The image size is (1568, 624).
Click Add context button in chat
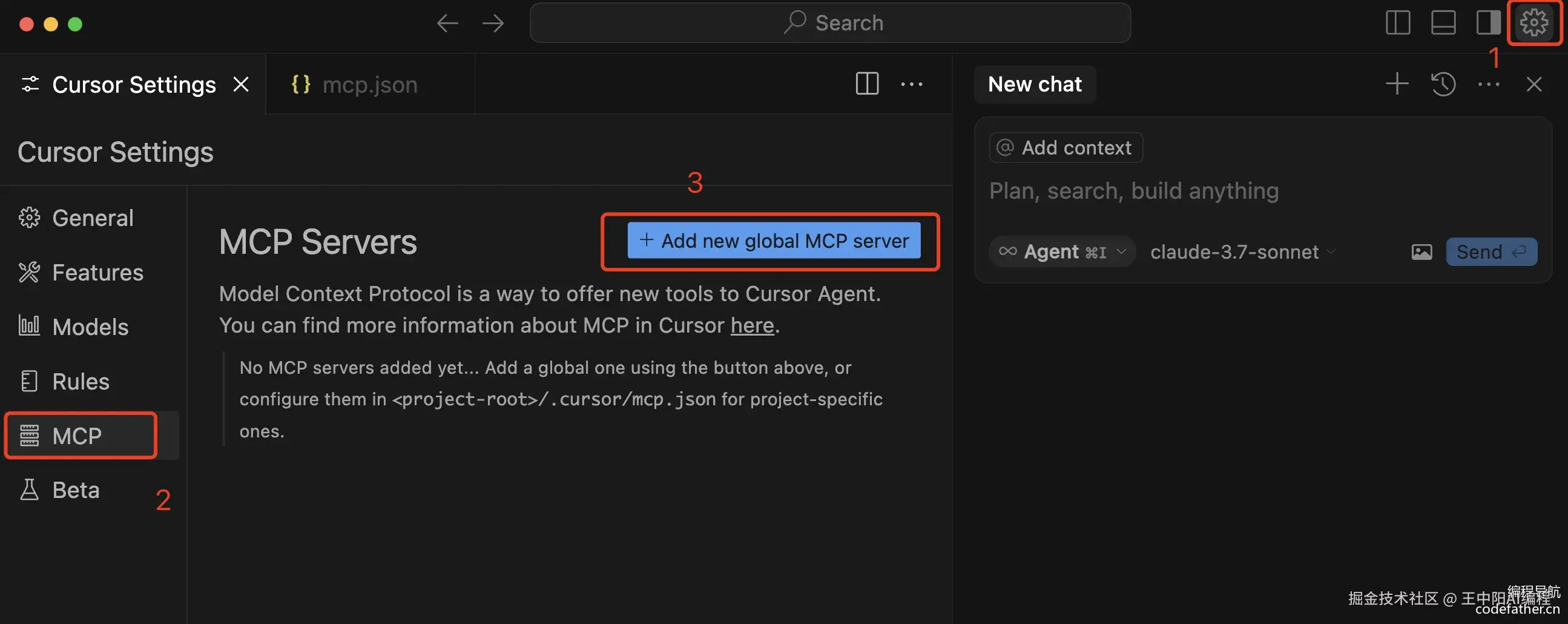tap(1066, 147)
